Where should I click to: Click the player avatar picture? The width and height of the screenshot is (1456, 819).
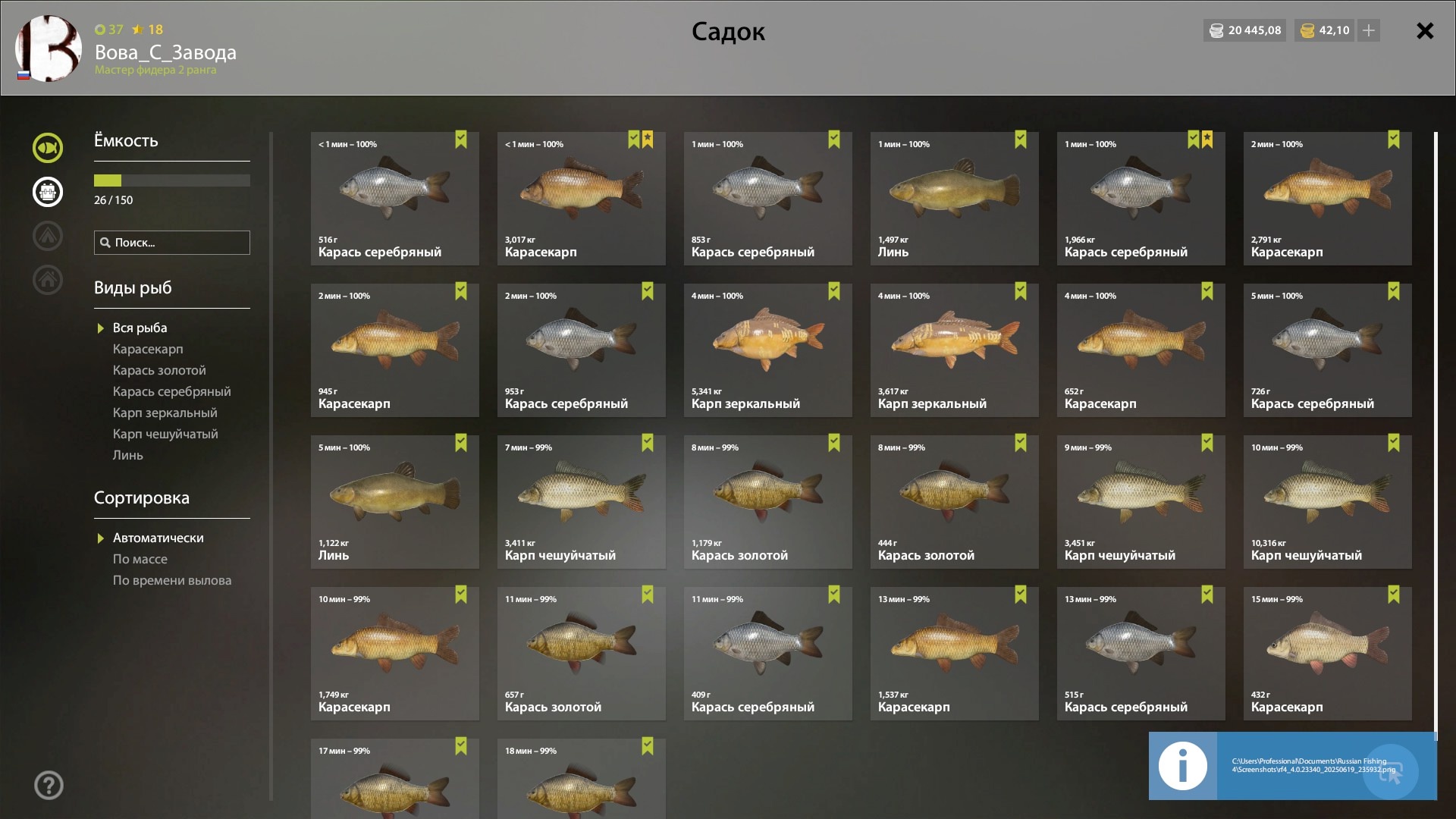point(49,49)
